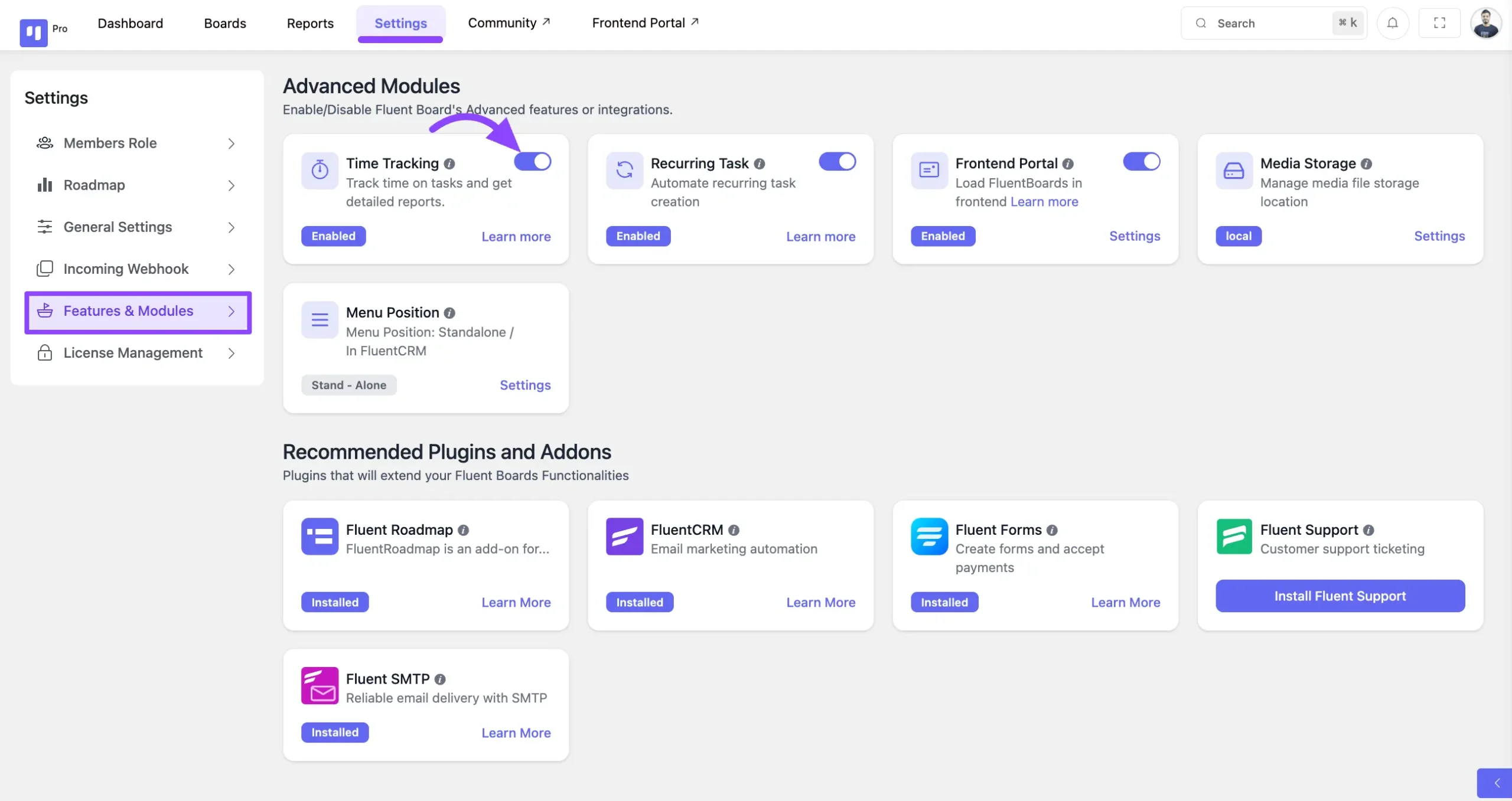This screenshot has height=801, width=1512.
Task: Expand Incoming Webhook chevron
Action: point(232,269)
